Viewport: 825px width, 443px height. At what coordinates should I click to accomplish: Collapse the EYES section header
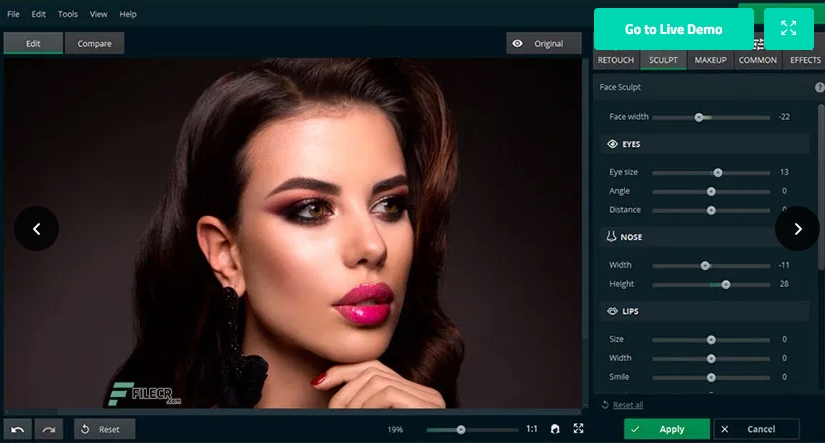pyautogui.click(x=705, y=144)
